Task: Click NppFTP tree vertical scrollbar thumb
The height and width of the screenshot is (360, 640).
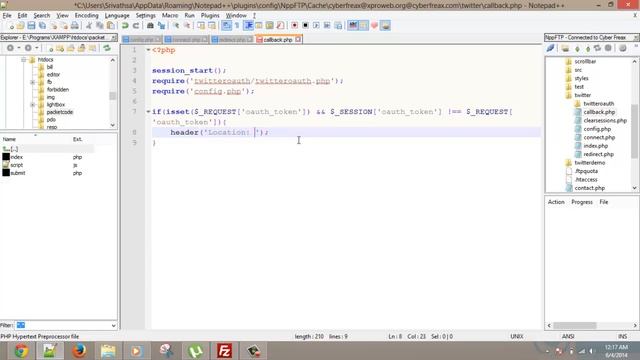Action: tap(634, 131)
